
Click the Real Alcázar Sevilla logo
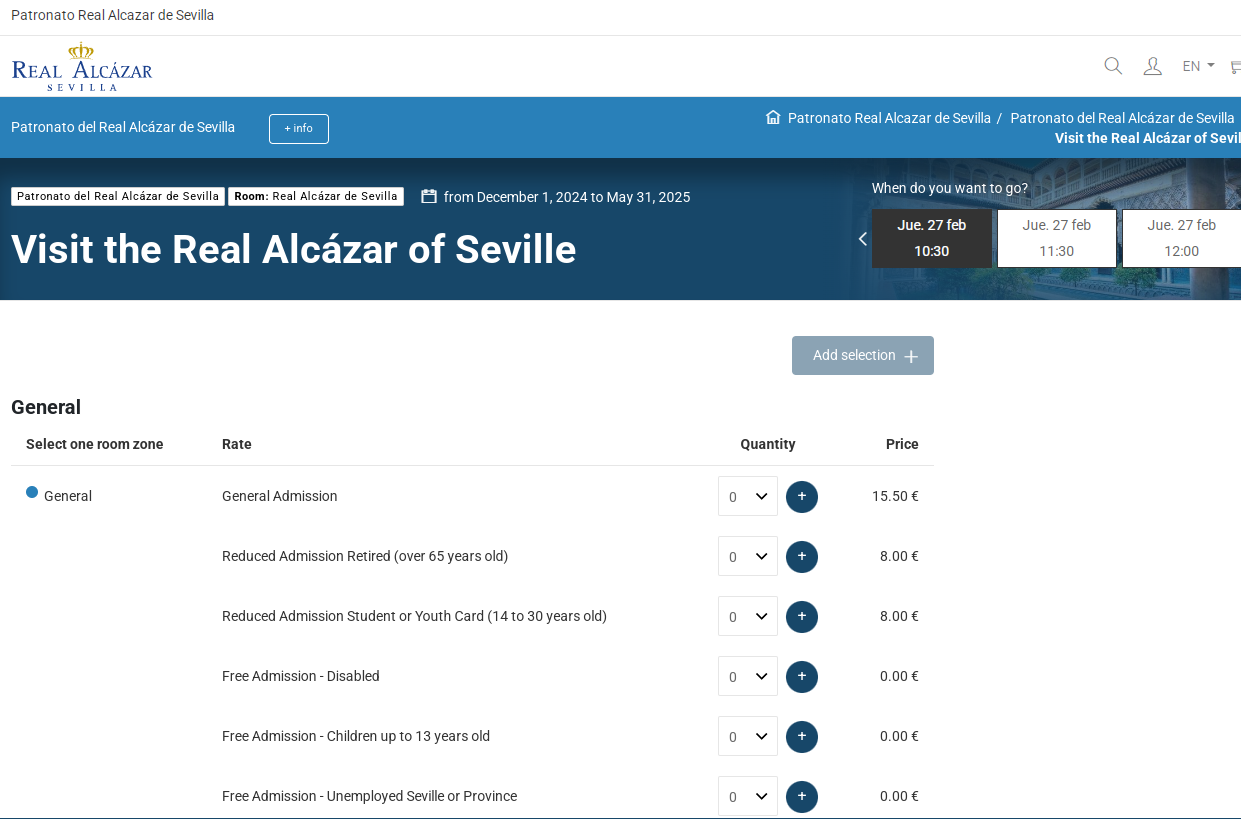click(82, 67)
